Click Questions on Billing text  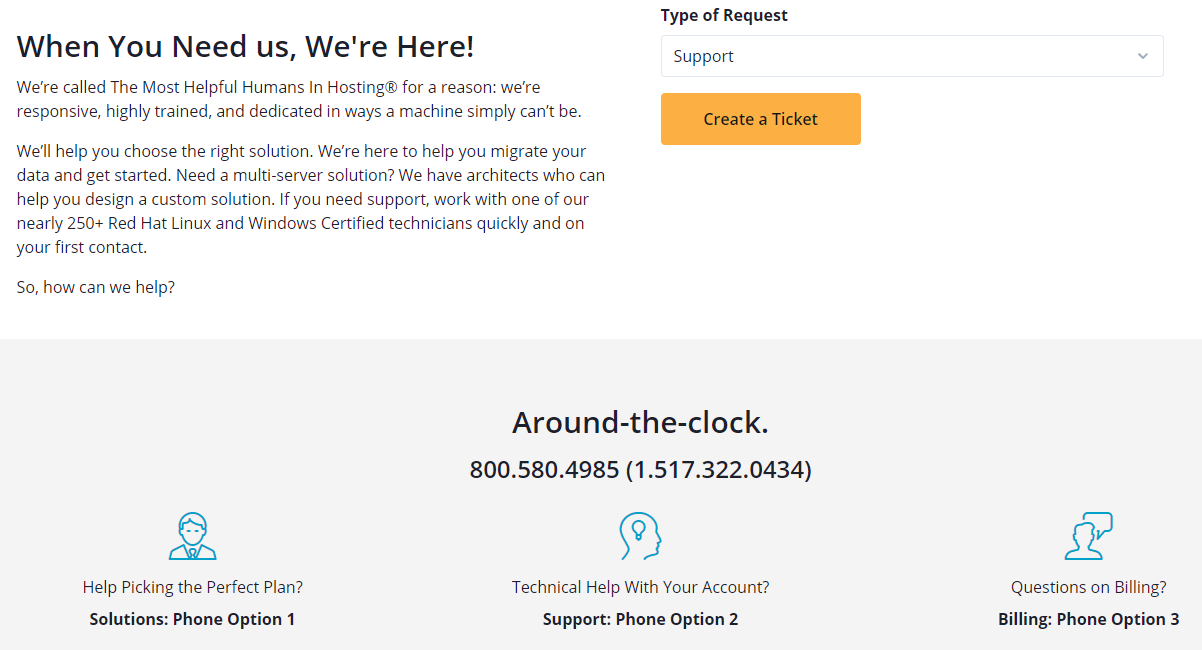(x=1088, y=587)
